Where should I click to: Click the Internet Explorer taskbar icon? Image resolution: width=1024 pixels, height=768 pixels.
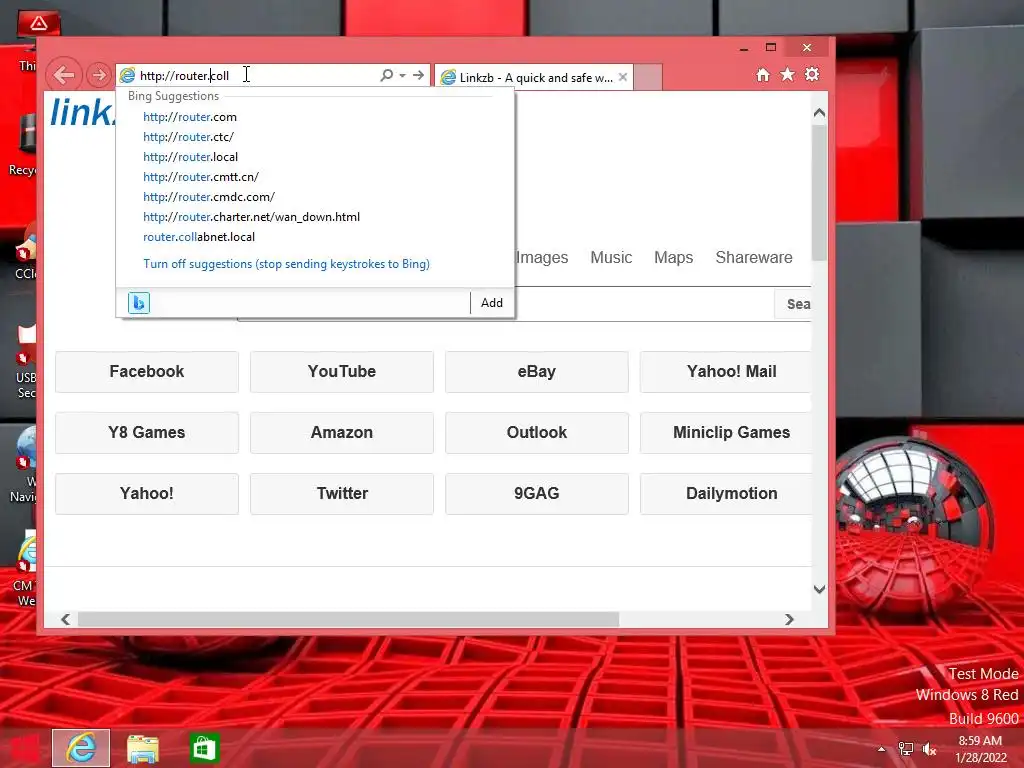pos(81,748)
